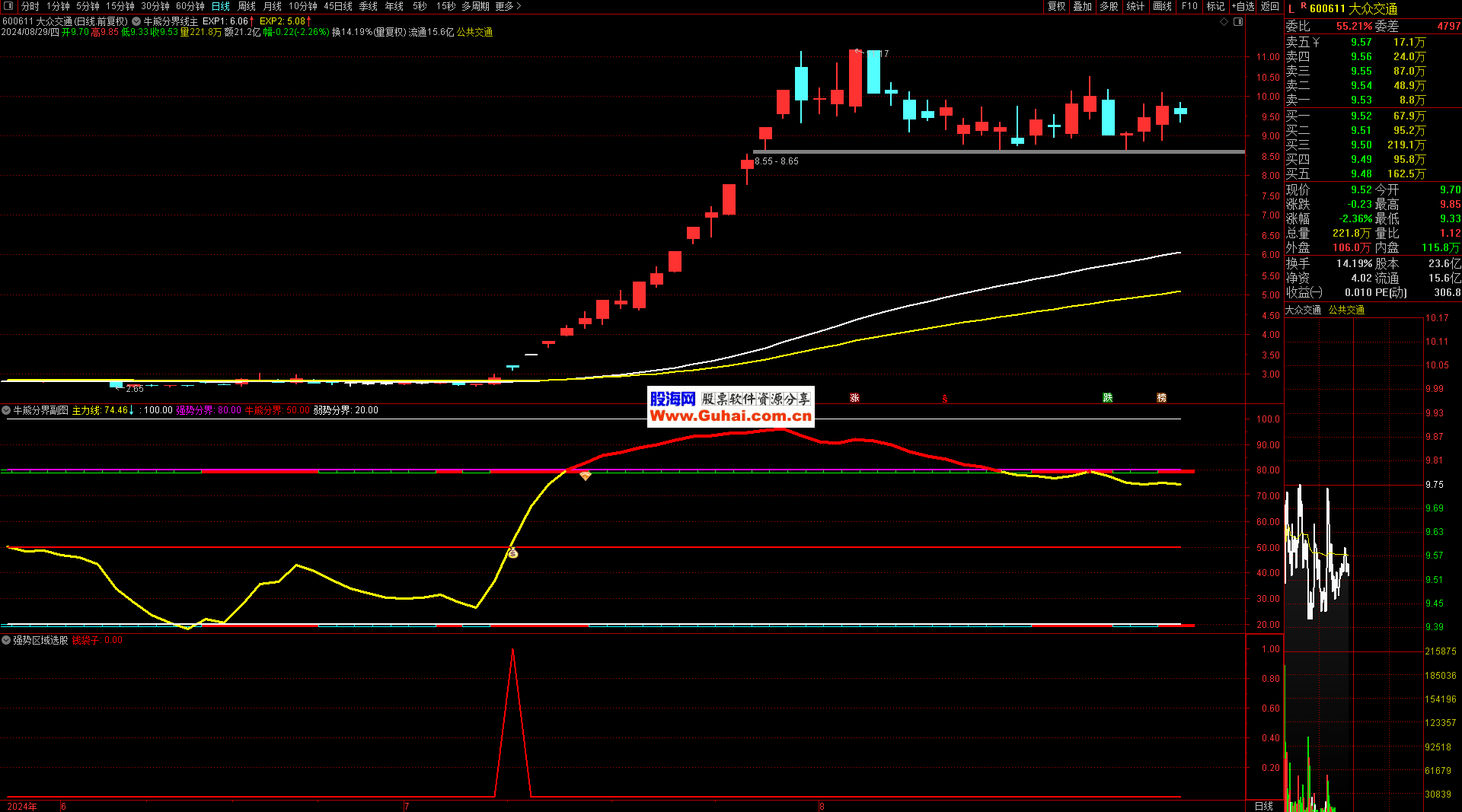Viewport: 1462px width, 812px height.
Task: Switch to 5分钟 period
Action: 88,6
